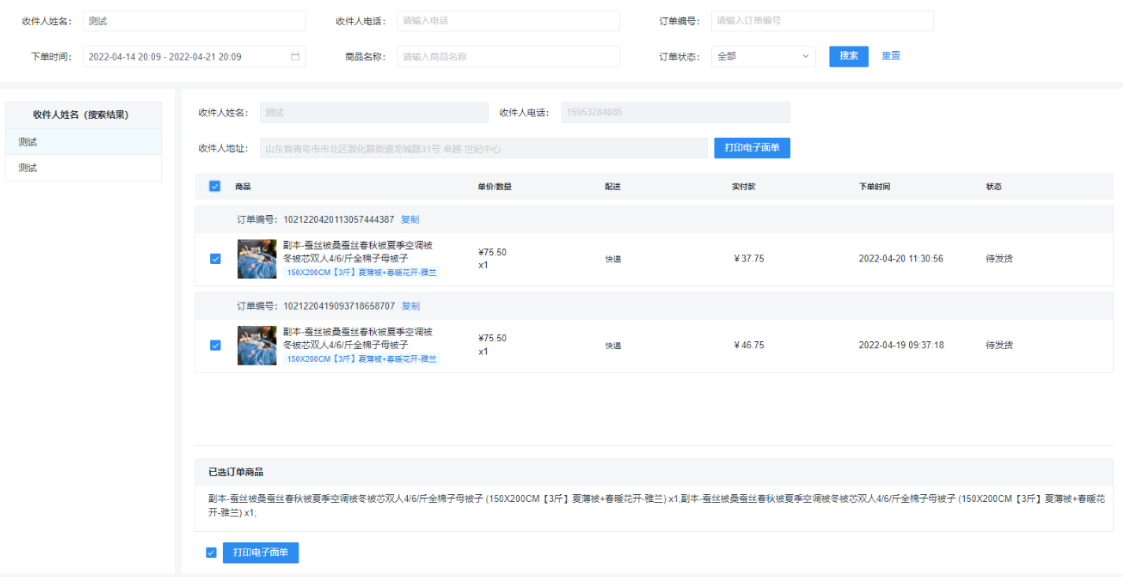
Task: Click the product name search input
Action: point(507,57)
